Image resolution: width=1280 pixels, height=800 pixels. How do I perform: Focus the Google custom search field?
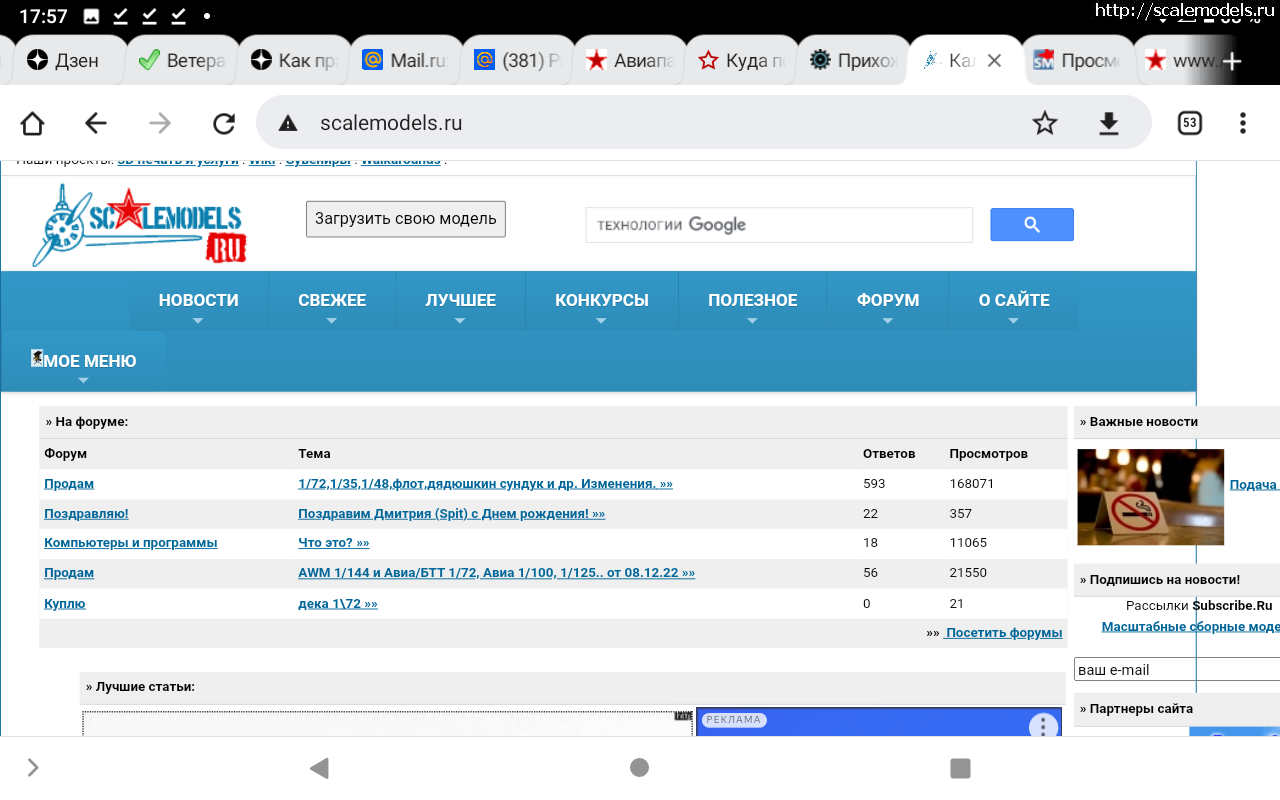(x=779, y=225)
